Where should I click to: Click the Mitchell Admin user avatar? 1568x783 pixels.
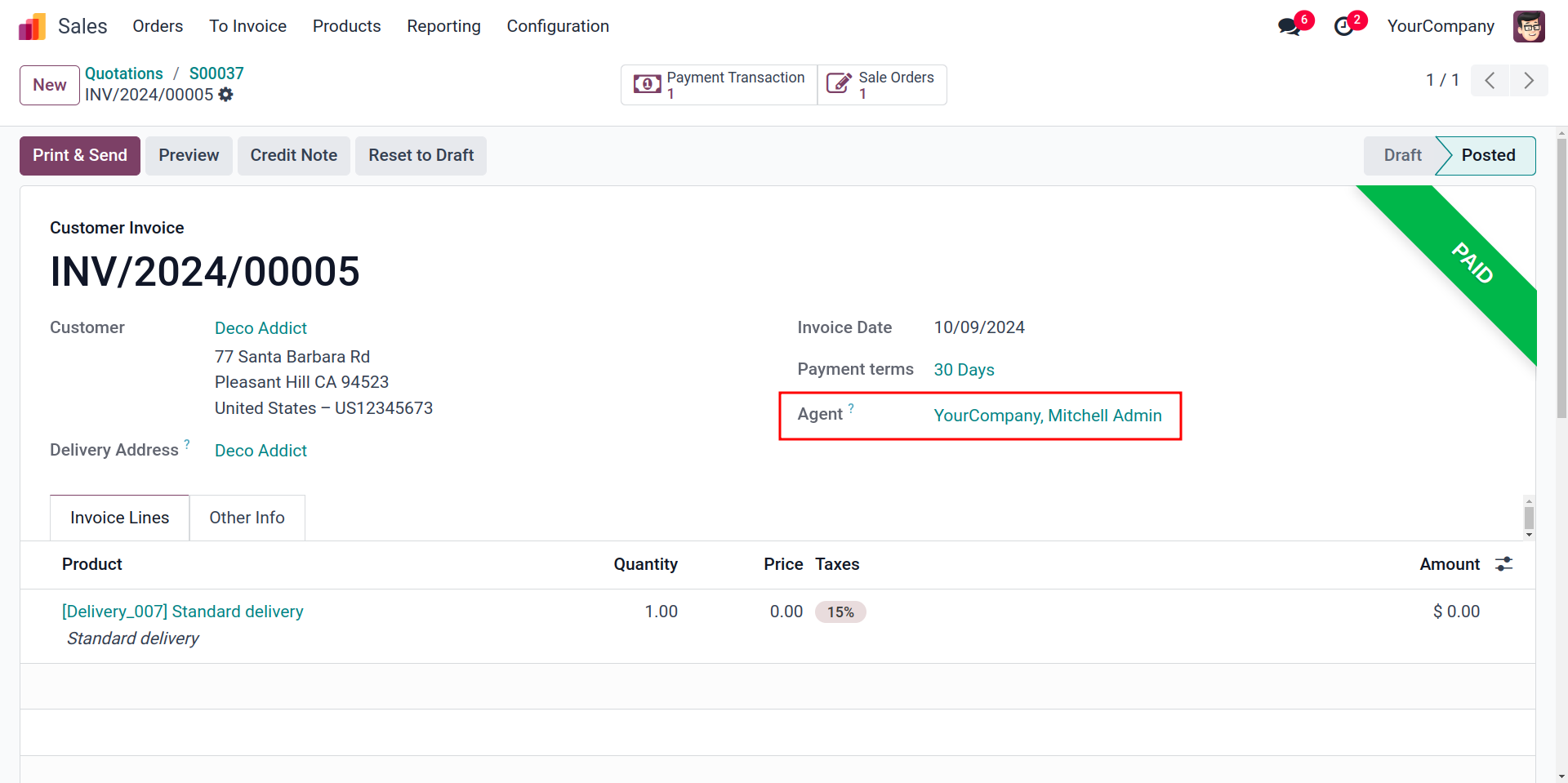[1529, 26]
